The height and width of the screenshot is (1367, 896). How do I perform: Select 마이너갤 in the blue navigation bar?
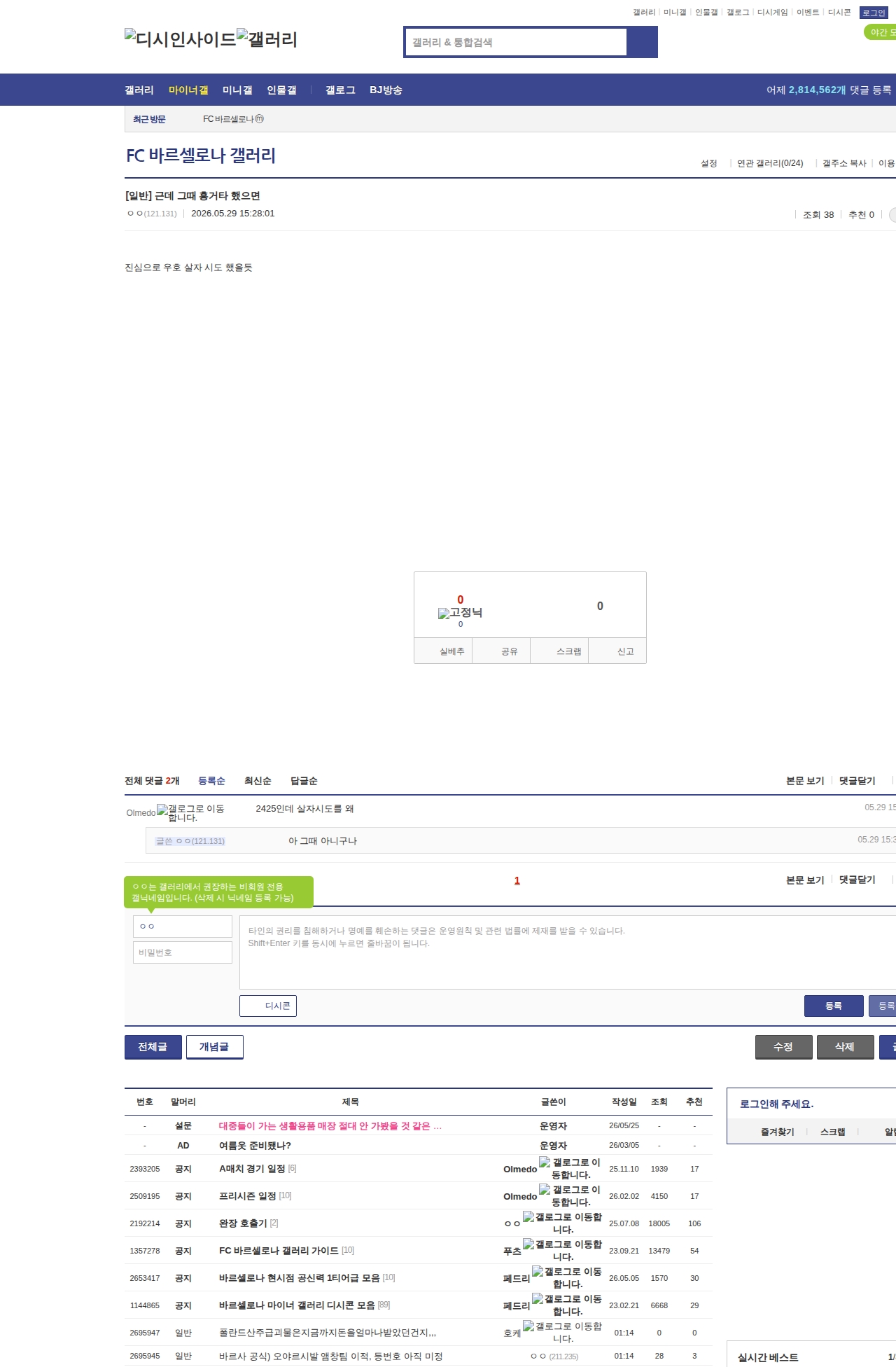coord(188,90)
